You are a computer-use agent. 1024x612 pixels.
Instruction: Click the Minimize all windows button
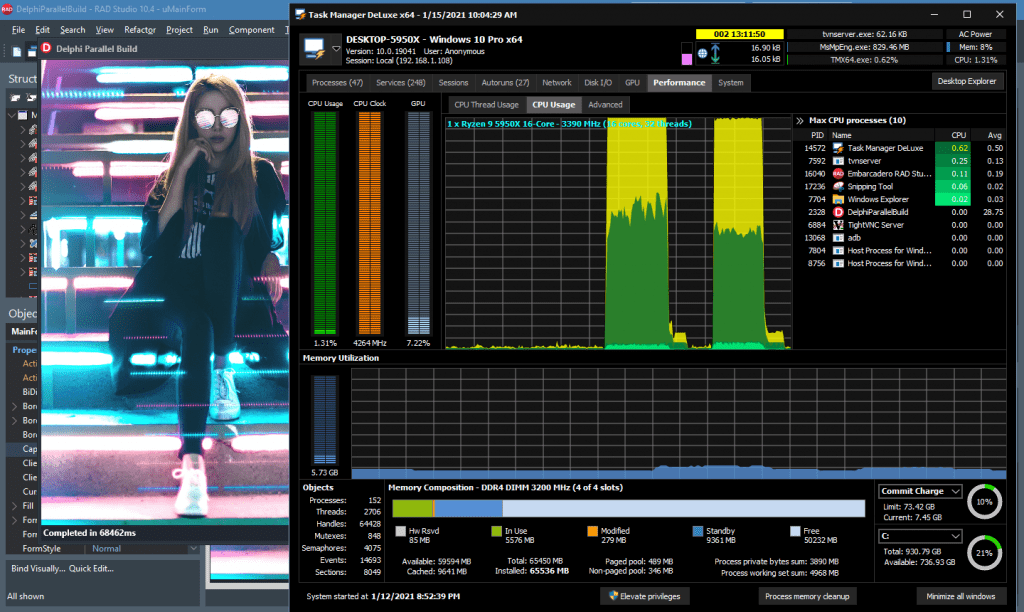coord(960,596)
